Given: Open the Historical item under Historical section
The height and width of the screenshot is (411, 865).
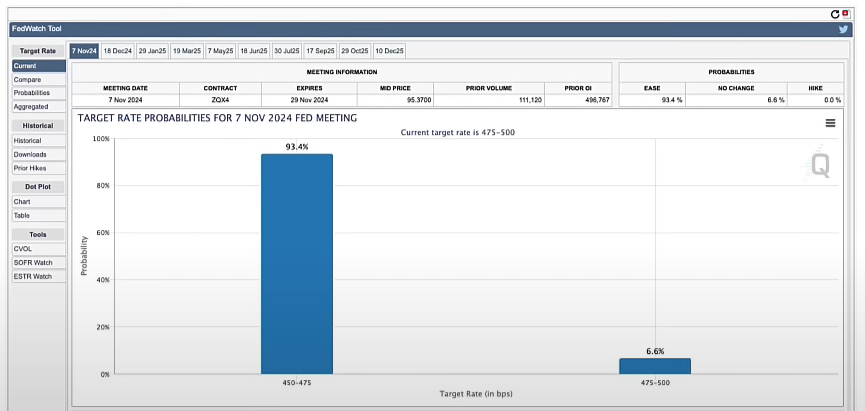Looking at the screenshot, I should coord(39,141).
